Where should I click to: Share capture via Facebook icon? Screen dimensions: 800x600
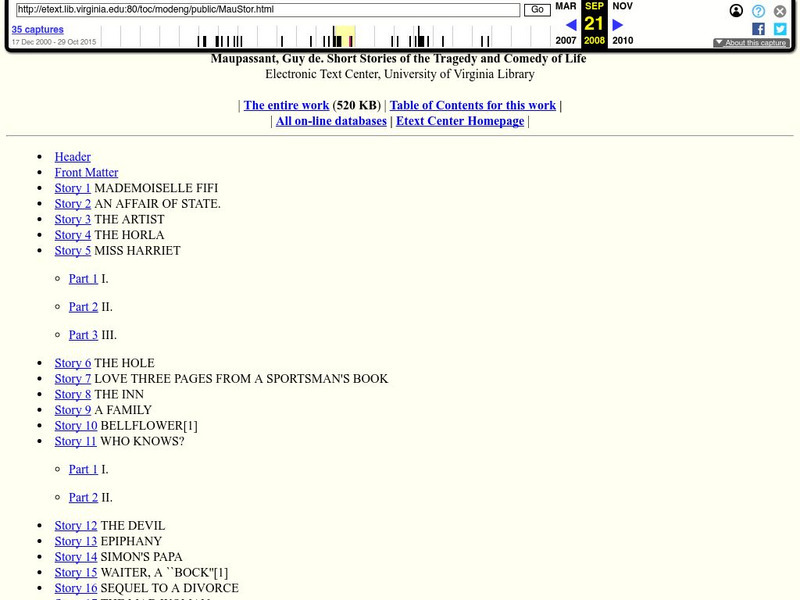coord(758,29)
